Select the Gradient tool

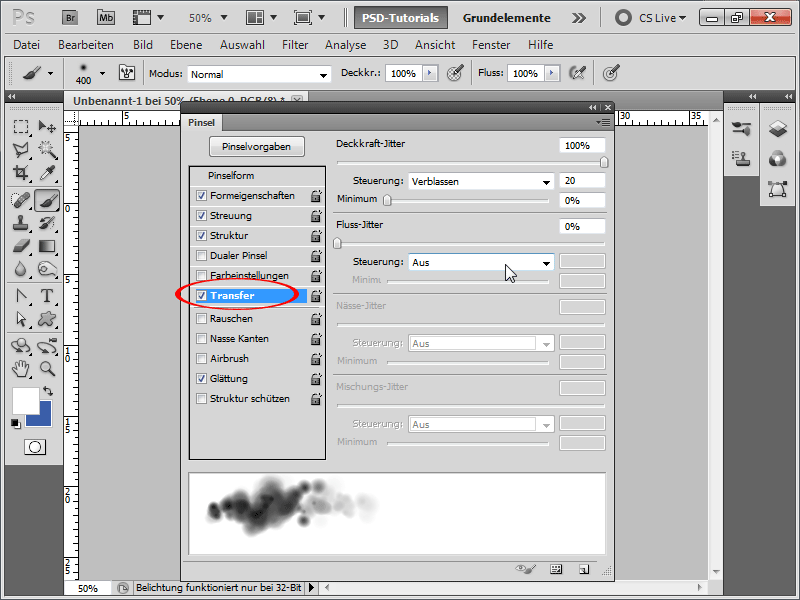pos(47,246)
